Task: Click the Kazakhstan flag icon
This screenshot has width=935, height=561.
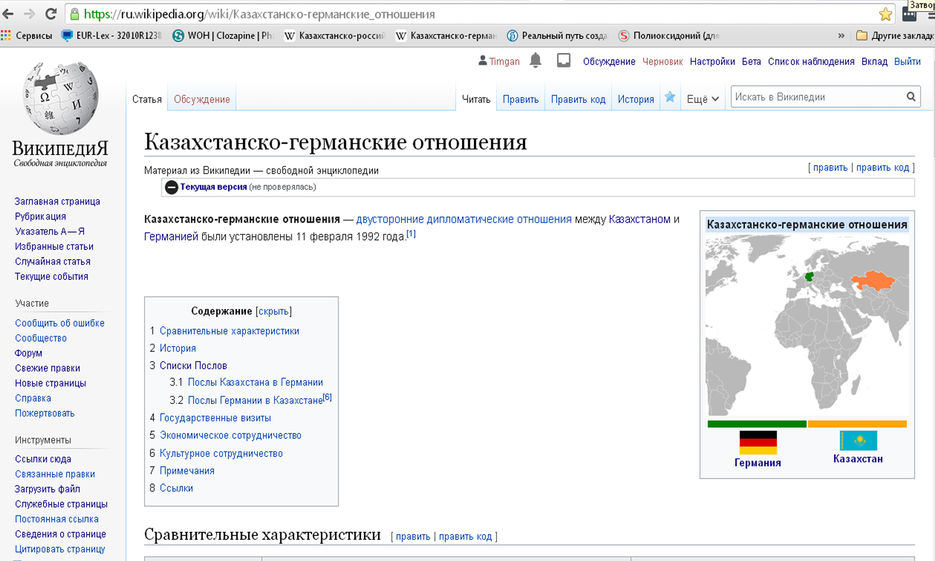Action: [x=857, y=440]
